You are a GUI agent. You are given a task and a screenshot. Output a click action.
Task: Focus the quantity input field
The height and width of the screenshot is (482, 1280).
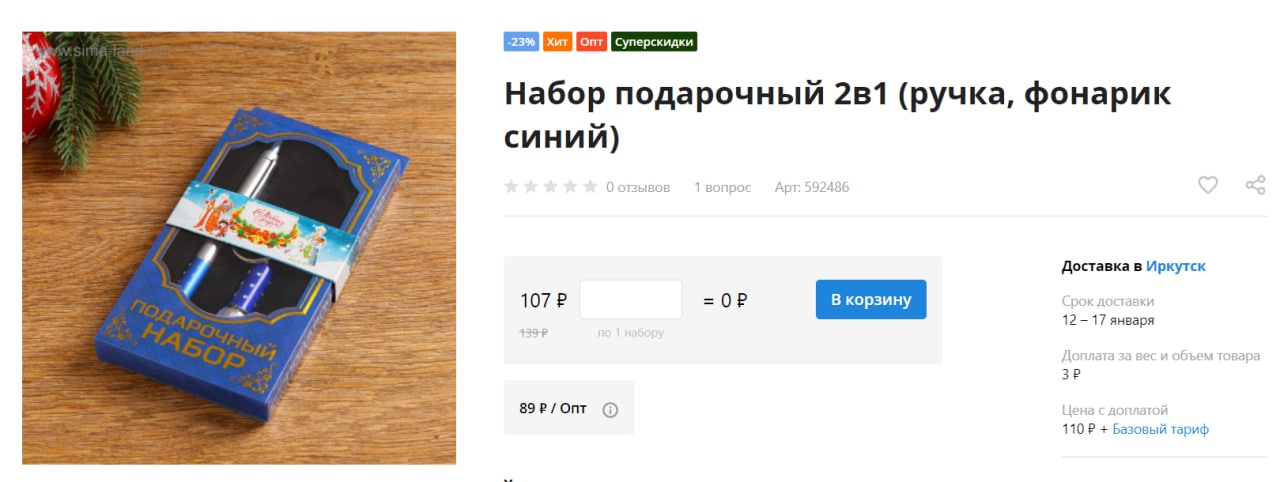(x=631, y=300)
